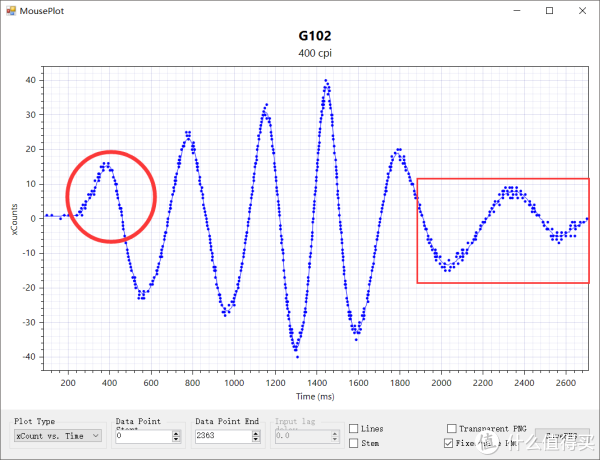Increase Data Point Start with up arrow
Screen dimensions: 600x460
176,433
